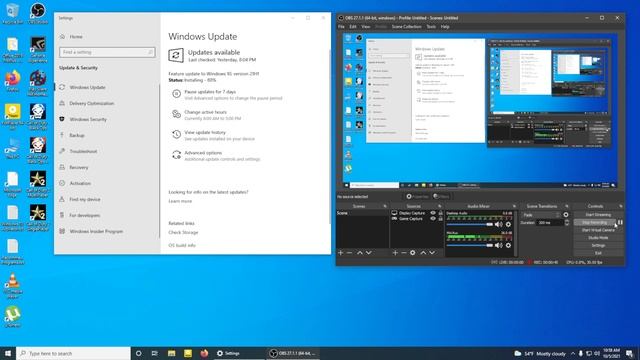Open the Fade transition dropdown
Image resolution: width=640 pixels, height=360 pixels.
[541, 215]
